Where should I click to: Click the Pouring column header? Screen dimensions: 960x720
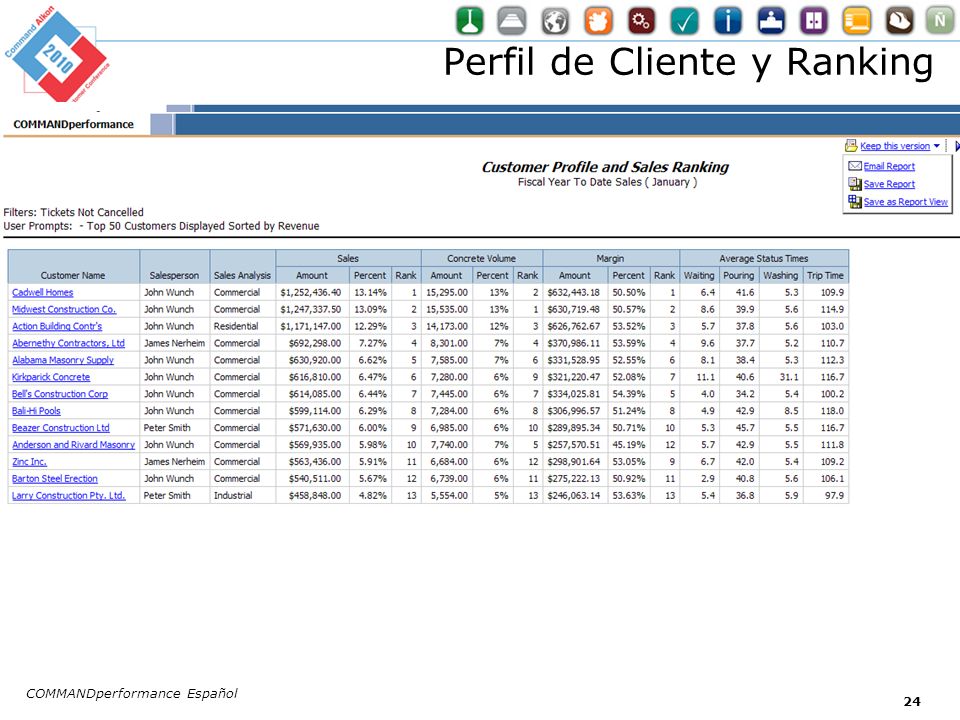pyautogui.click(x=738, y=276)
